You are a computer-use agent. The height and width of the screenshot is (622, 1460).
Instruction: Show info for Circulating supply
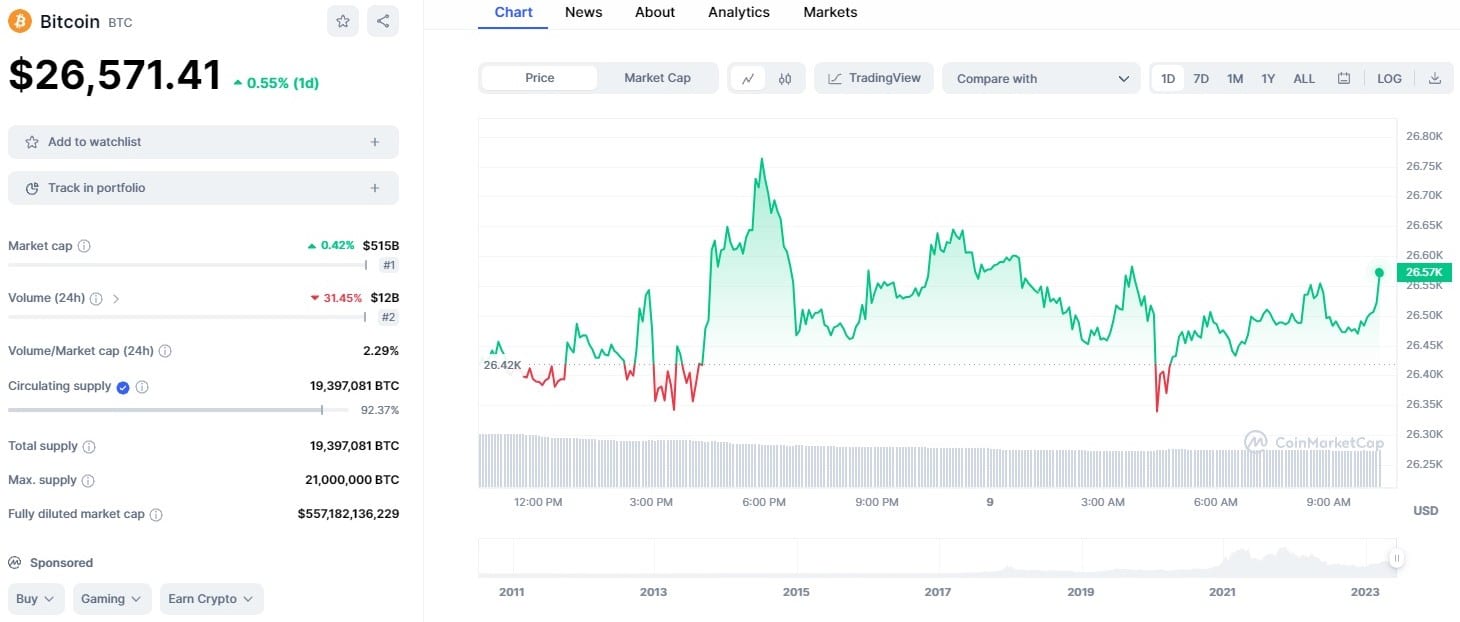pos(142,387)
